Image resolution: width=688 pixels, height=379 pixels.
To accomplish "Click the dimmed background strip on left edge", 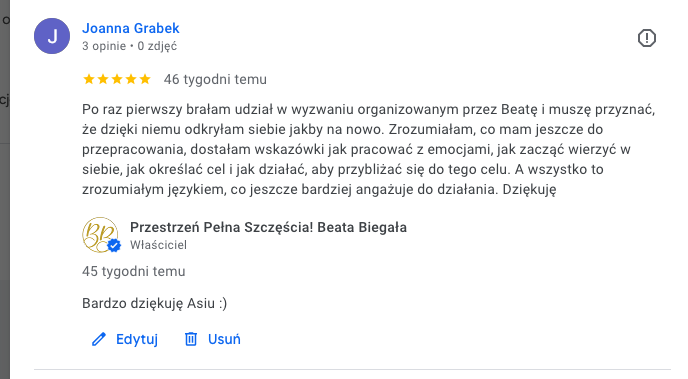I will pyautogui.click(x=5, y=190).
